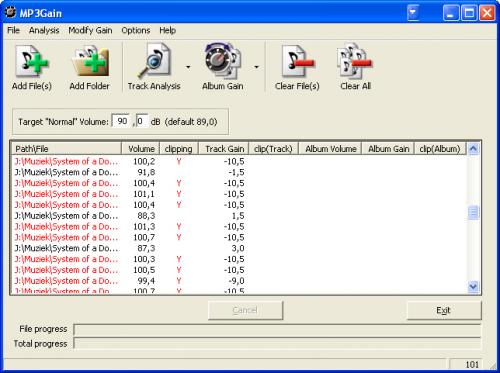Image resolution: width=500 pixels, height=373 pixels.
Task: Click the Total progress bar
Action: 277,343
